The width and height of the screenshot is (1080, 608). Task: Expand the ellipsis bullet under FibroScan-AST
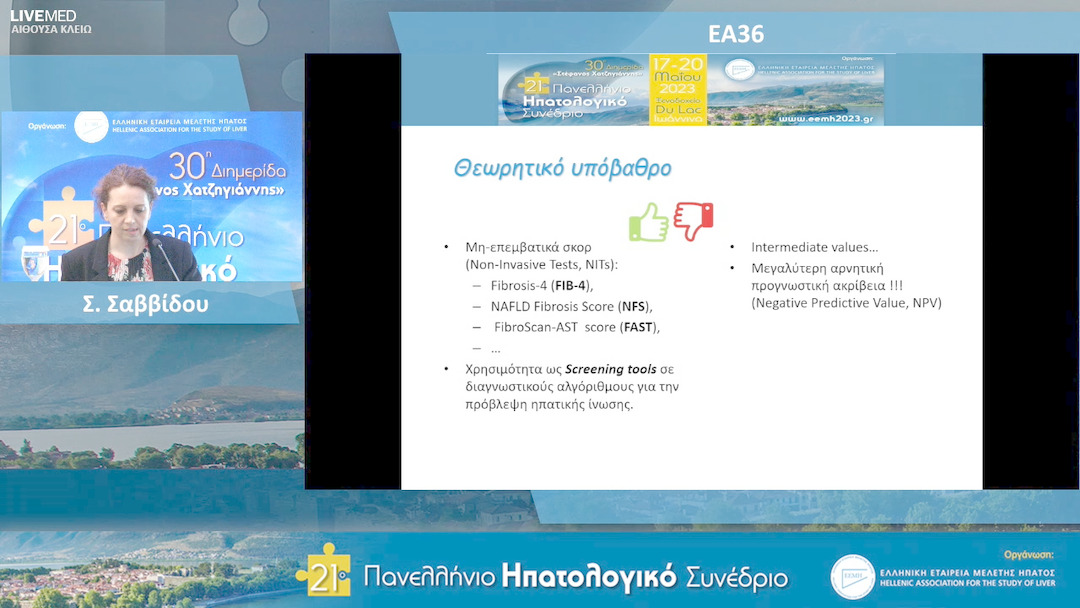tap(494, 348)
